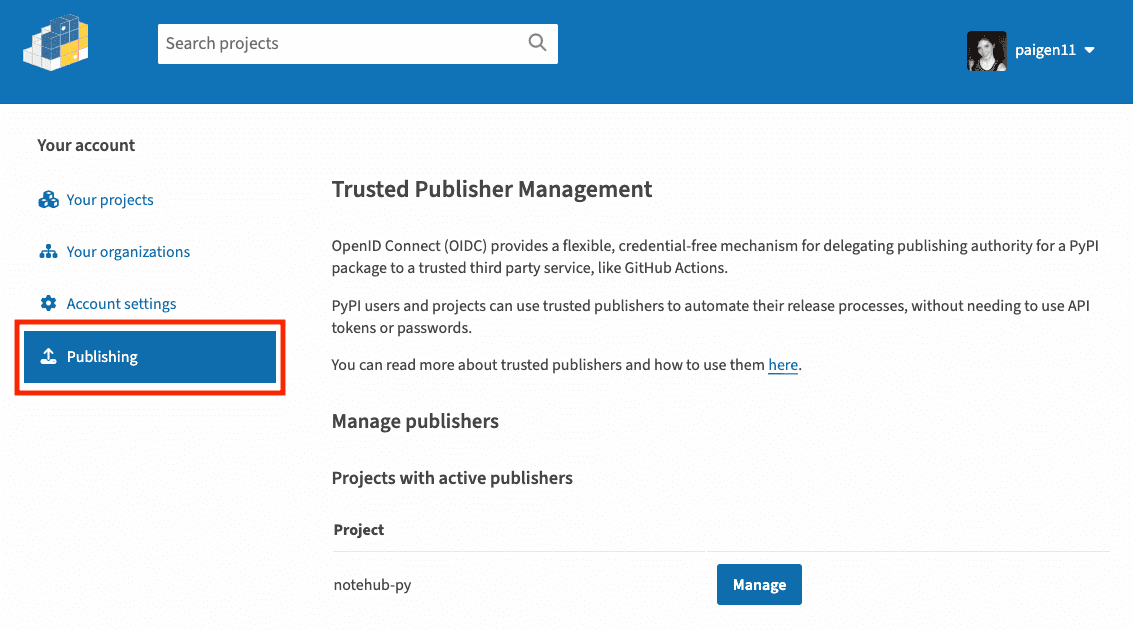Click the Publishing upload icon
Viewport: 1133px width, 630px height.
[x=48, y=356]
